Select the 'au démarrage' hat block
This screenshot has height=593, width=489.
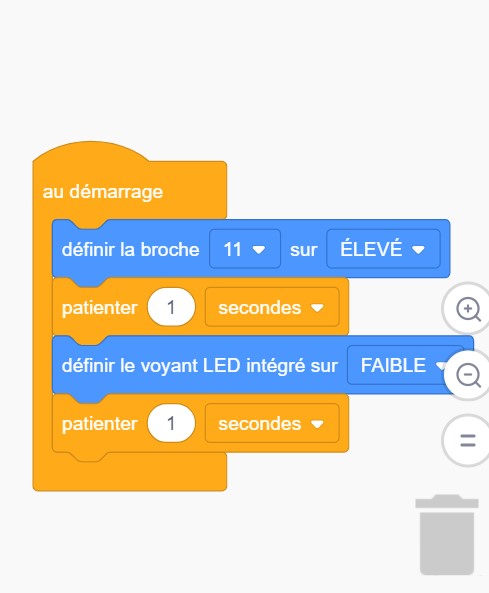coord(102,192)
